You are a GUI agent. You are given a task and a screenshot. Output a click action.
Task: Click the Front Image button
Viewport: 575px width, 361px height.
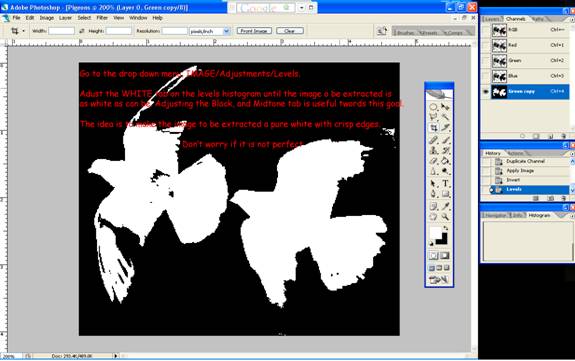tap(254, 31)
